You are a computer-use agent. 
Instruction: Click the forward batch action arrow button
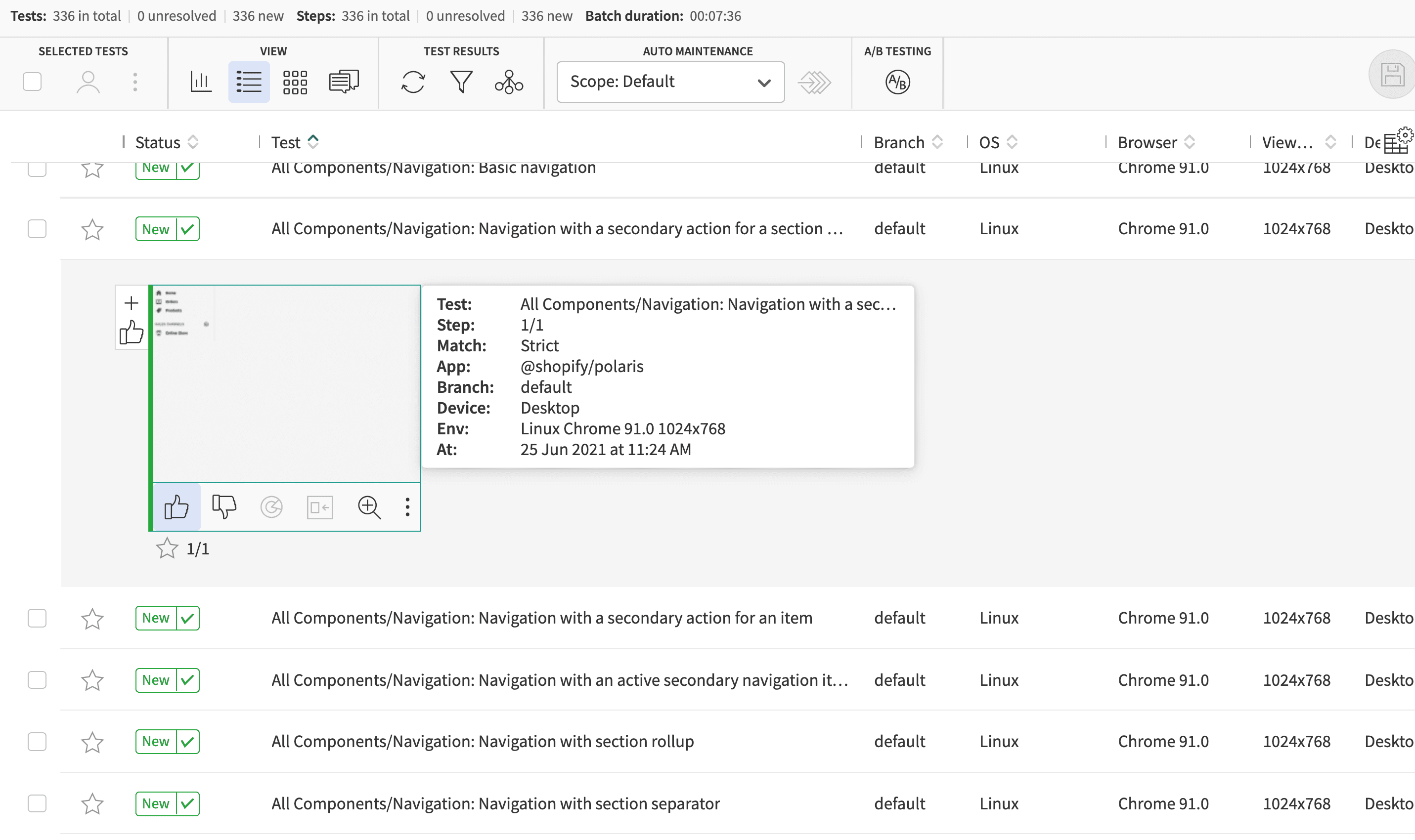coord(814,82)
